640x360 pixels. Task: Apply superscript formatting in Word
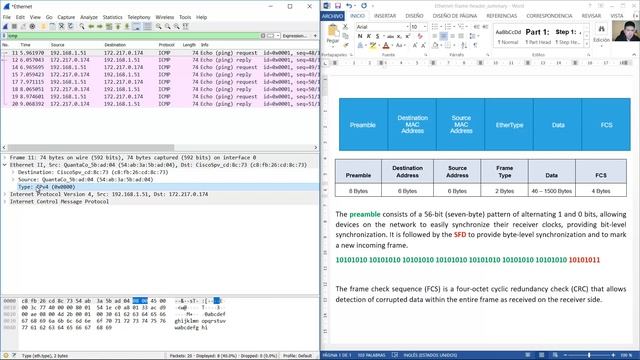point(408,36)
